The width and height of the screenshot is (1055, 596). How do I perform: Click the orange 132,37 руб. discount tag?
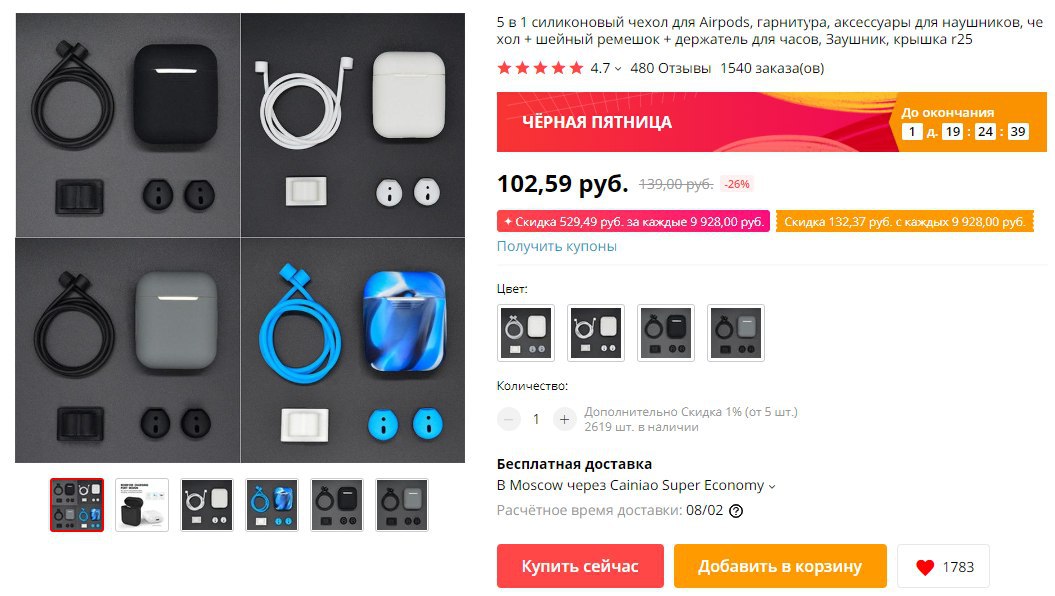(x=904, y=222)
